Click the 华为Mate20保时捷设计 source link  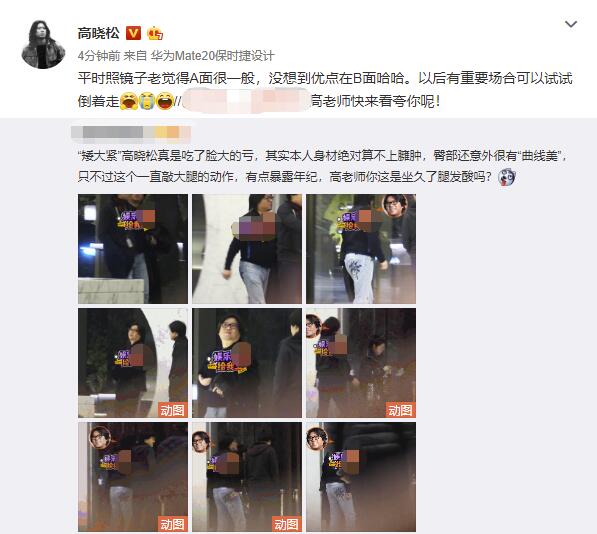[x=212, y=56]
